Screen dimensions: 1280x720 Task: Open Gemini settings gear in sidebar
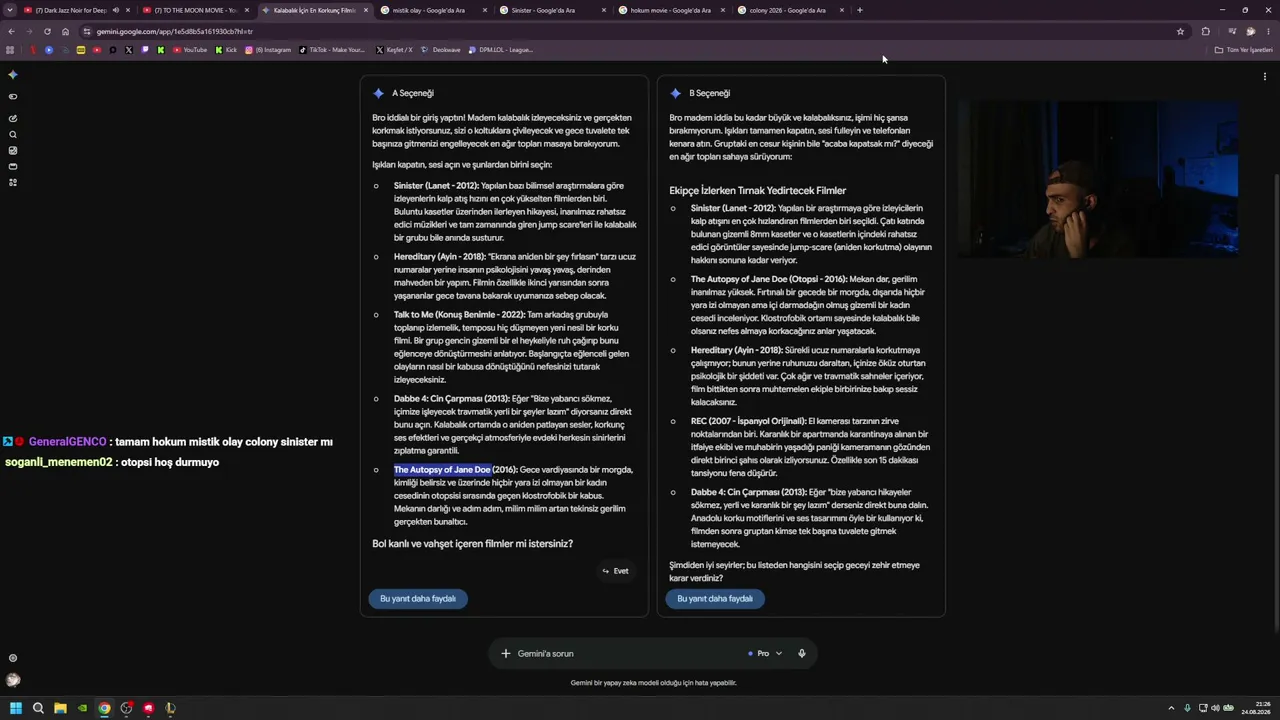tap(13, 658)
